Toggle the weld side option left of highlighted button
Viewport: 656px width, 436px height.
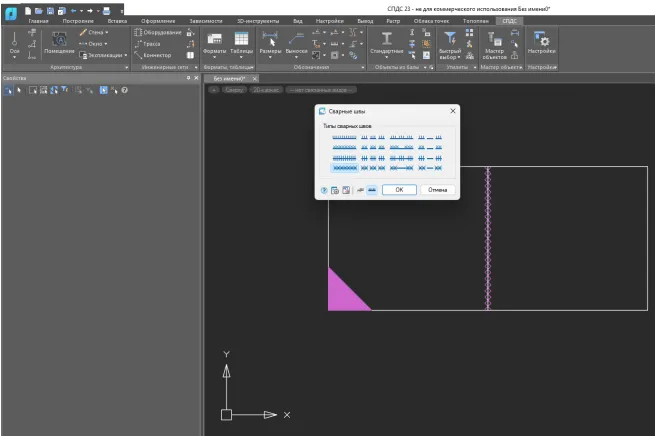[360, 189]
